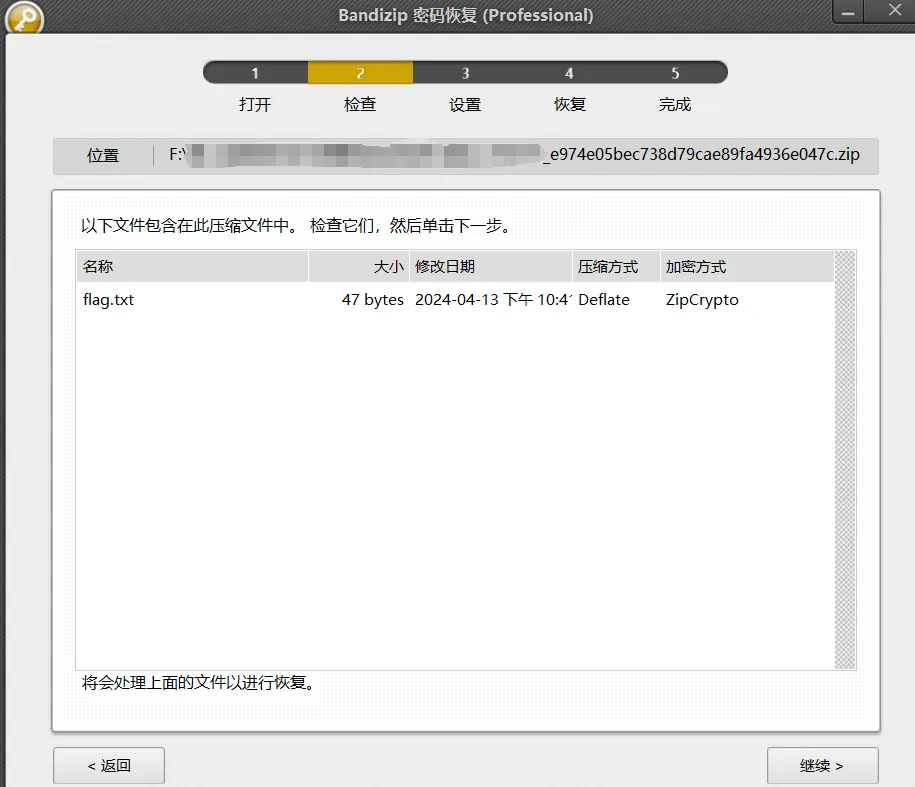Sort list by 加密方式 column header
The height and width of the screenshot is (787, 915).
pyautogui.click(x=747, y=267)
